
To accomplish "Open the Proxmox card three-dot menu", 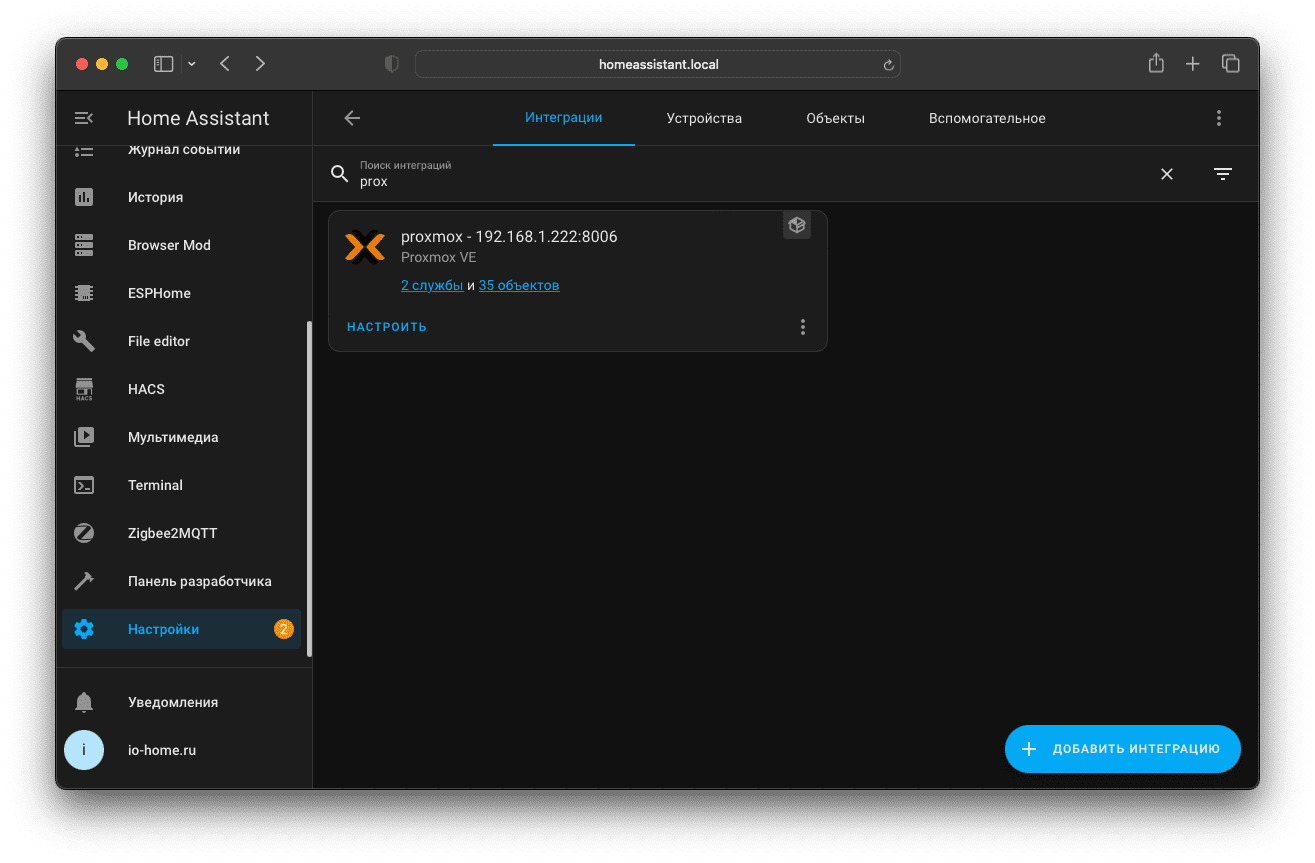I will click(802, 327).
